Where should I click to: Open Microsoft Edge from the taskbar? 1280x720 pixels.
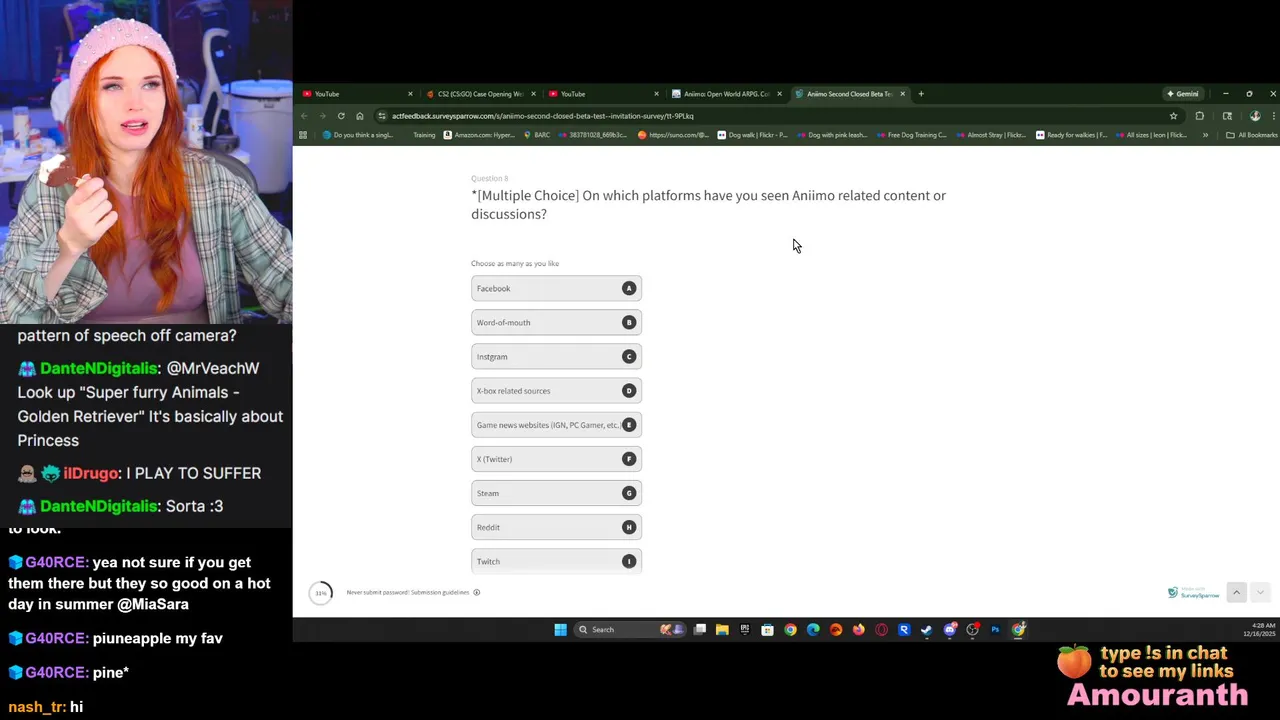click(x=813, y=630)
